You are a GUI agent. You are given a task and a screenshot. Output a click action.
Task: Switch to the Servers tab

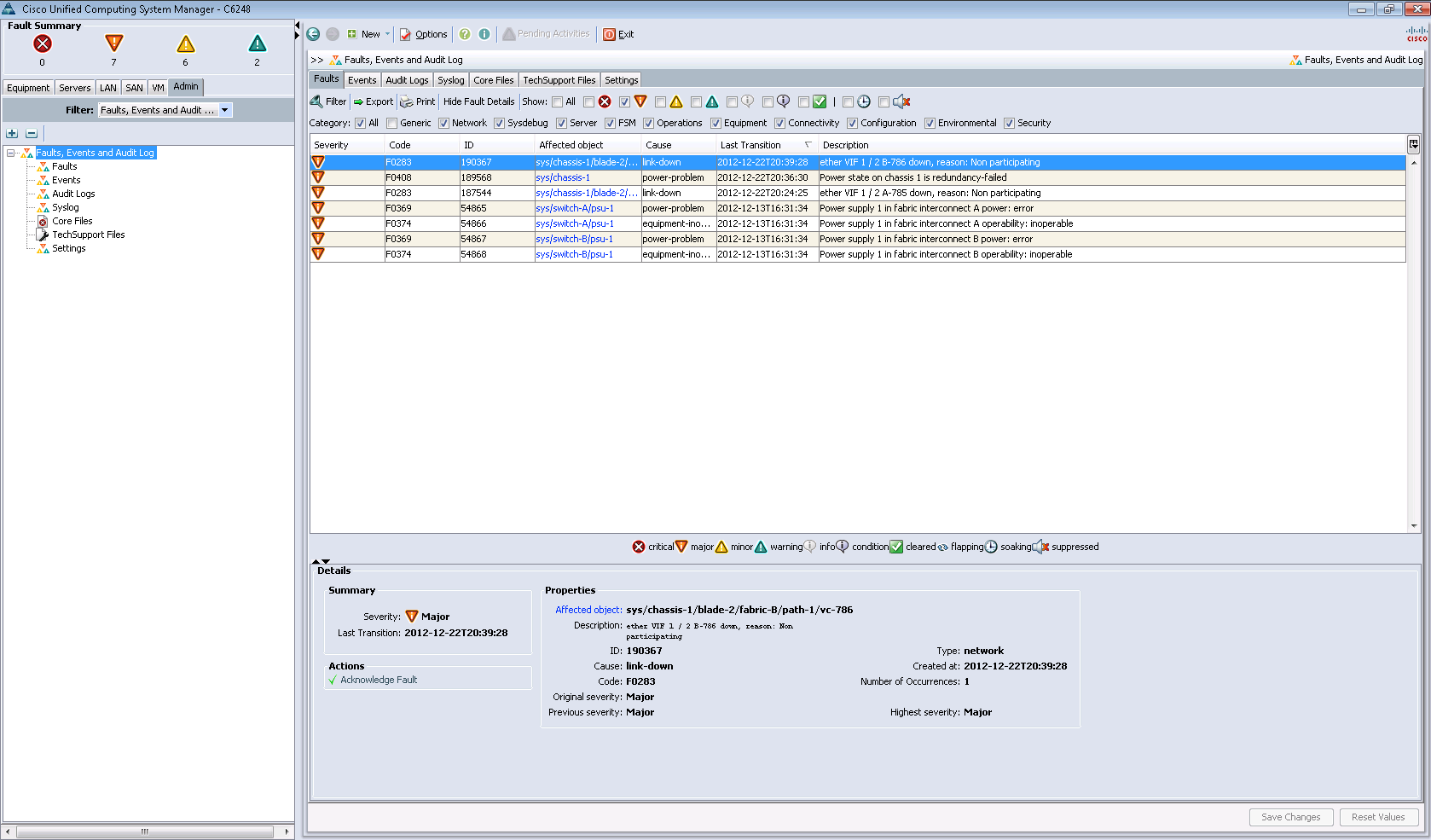point(75,88)
